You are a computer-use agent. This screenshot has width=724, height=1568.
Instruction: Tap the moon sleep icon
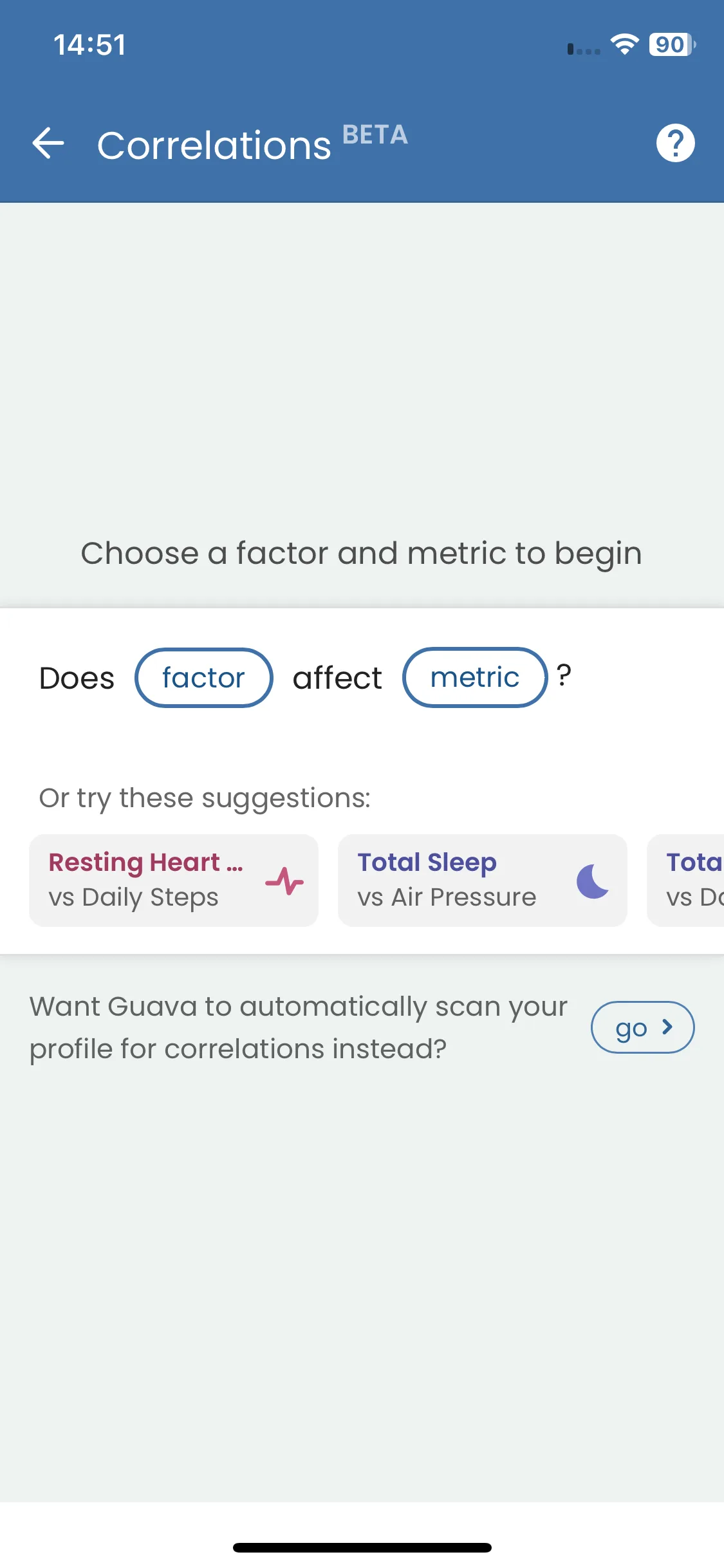click(593, 881)
